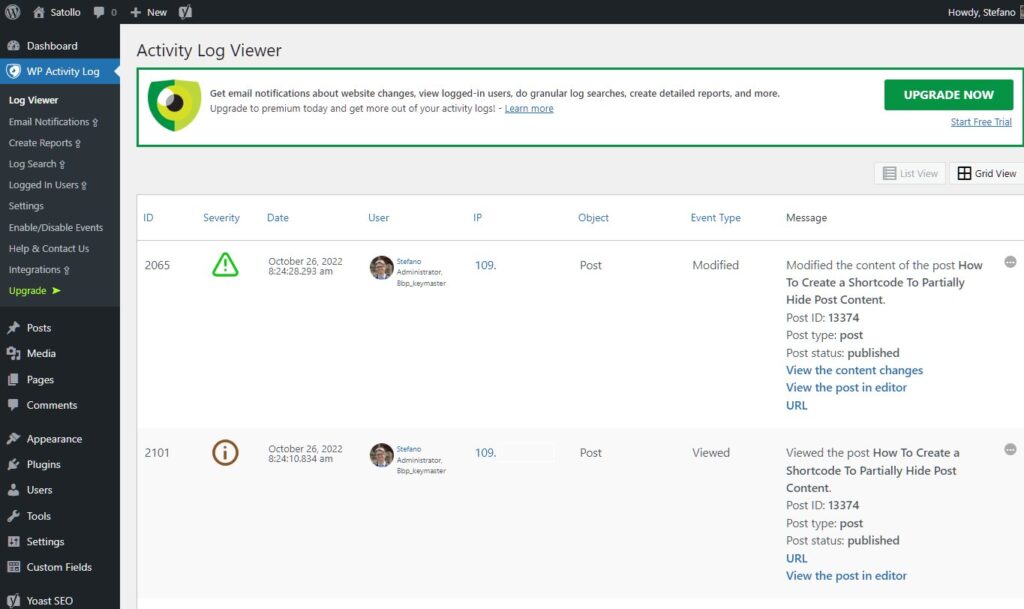This screenshot has width=1024, height=609.
Task: Open the Yoast icon in admin bar
Action: tap(185, 12)
